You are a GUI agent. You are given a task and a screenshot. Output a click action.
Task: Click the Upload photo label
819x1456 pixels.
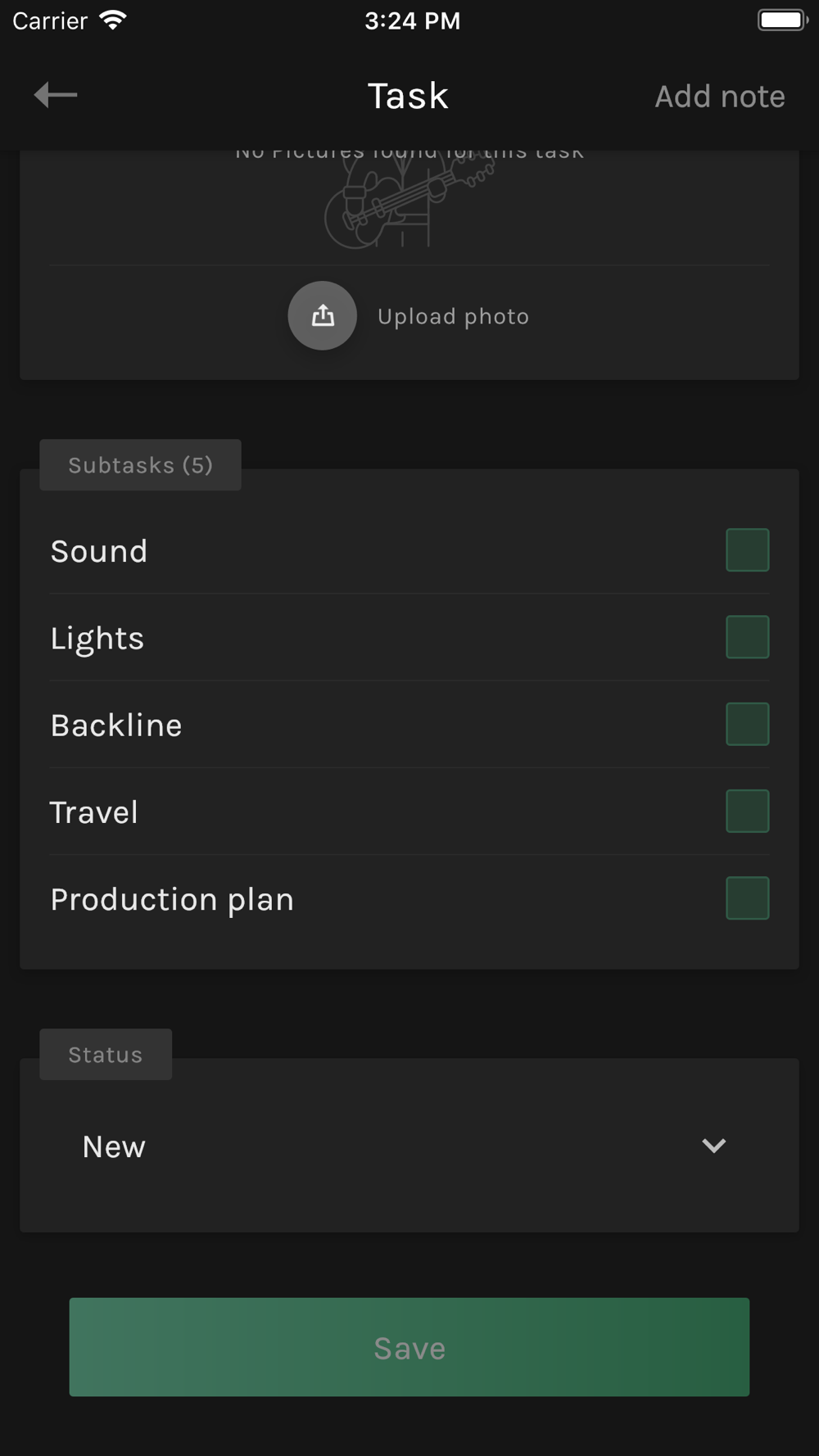click(x=453, y=317)
